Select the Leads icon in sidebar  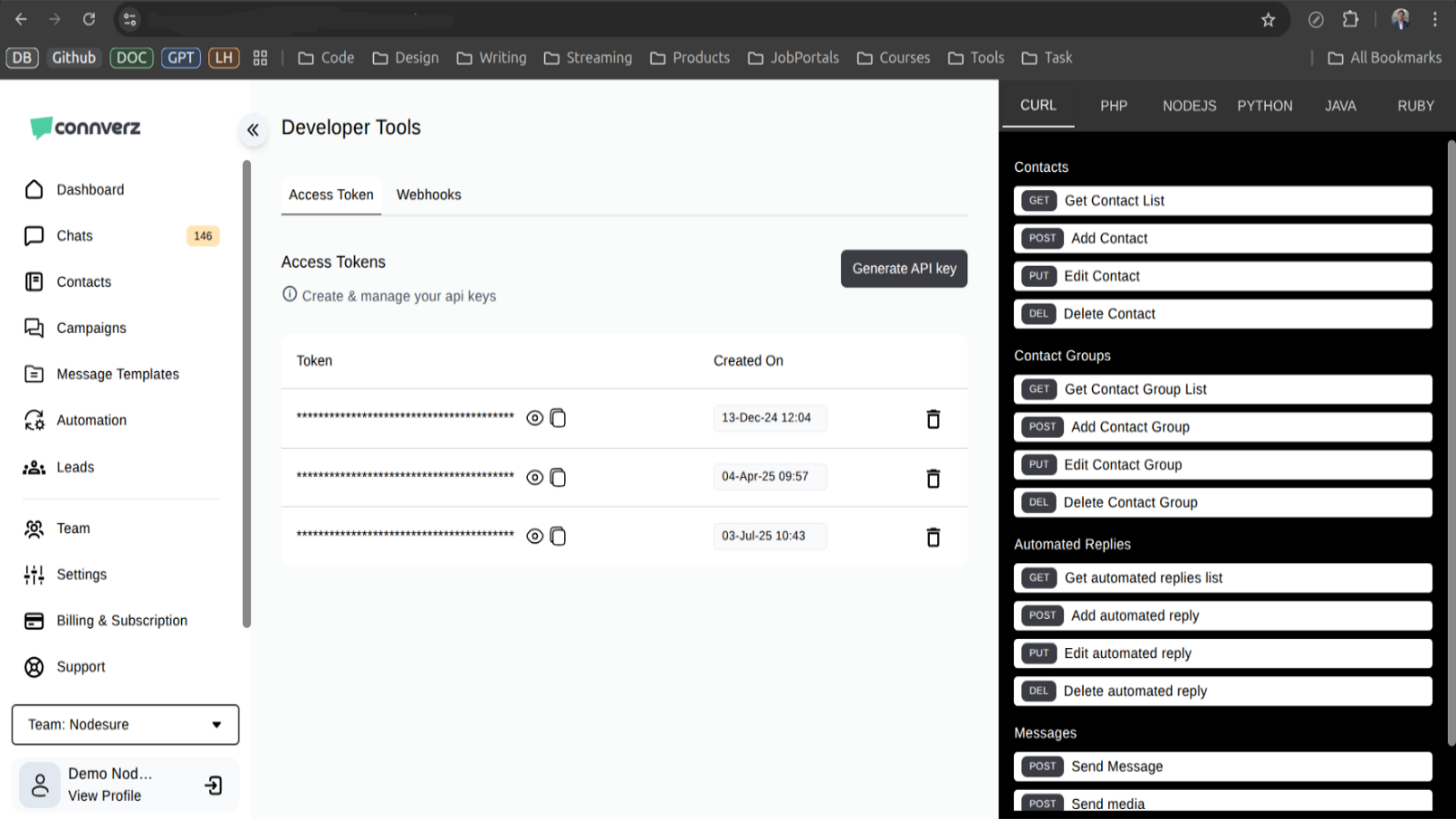[34, 467]
